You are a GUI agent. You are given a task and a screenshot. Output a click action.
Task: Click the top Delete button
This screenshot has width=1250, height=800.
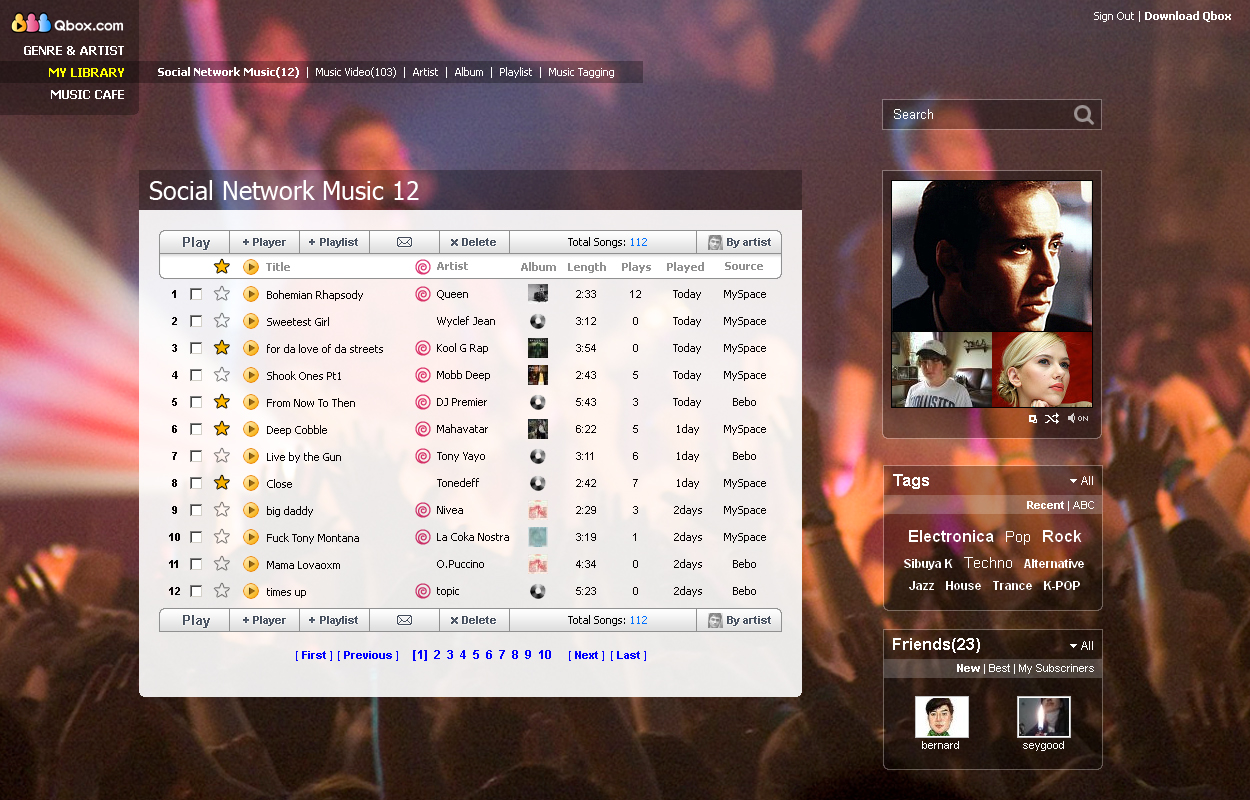coord(474,242)
